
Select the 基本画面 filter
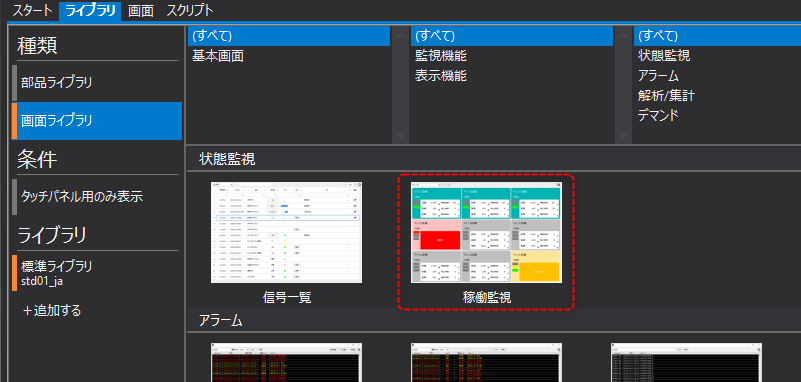point(289,56)
